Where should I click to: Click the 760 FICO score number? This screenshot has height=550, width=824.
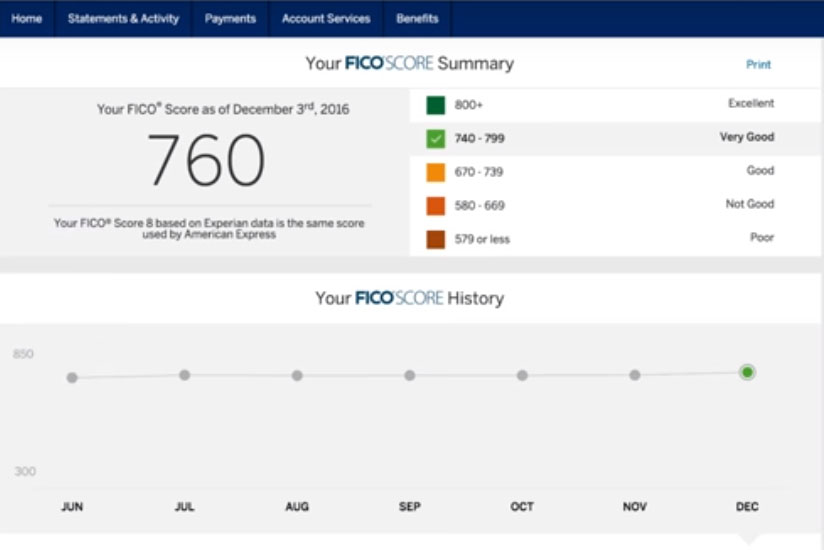tap(206, 160)
